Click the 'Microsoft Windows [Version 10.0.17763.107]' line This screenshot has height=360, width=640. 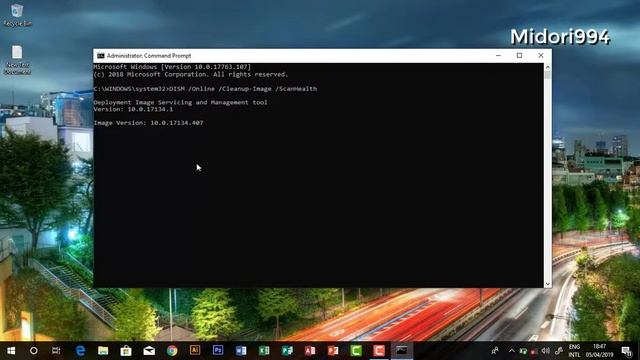point(172,67)
